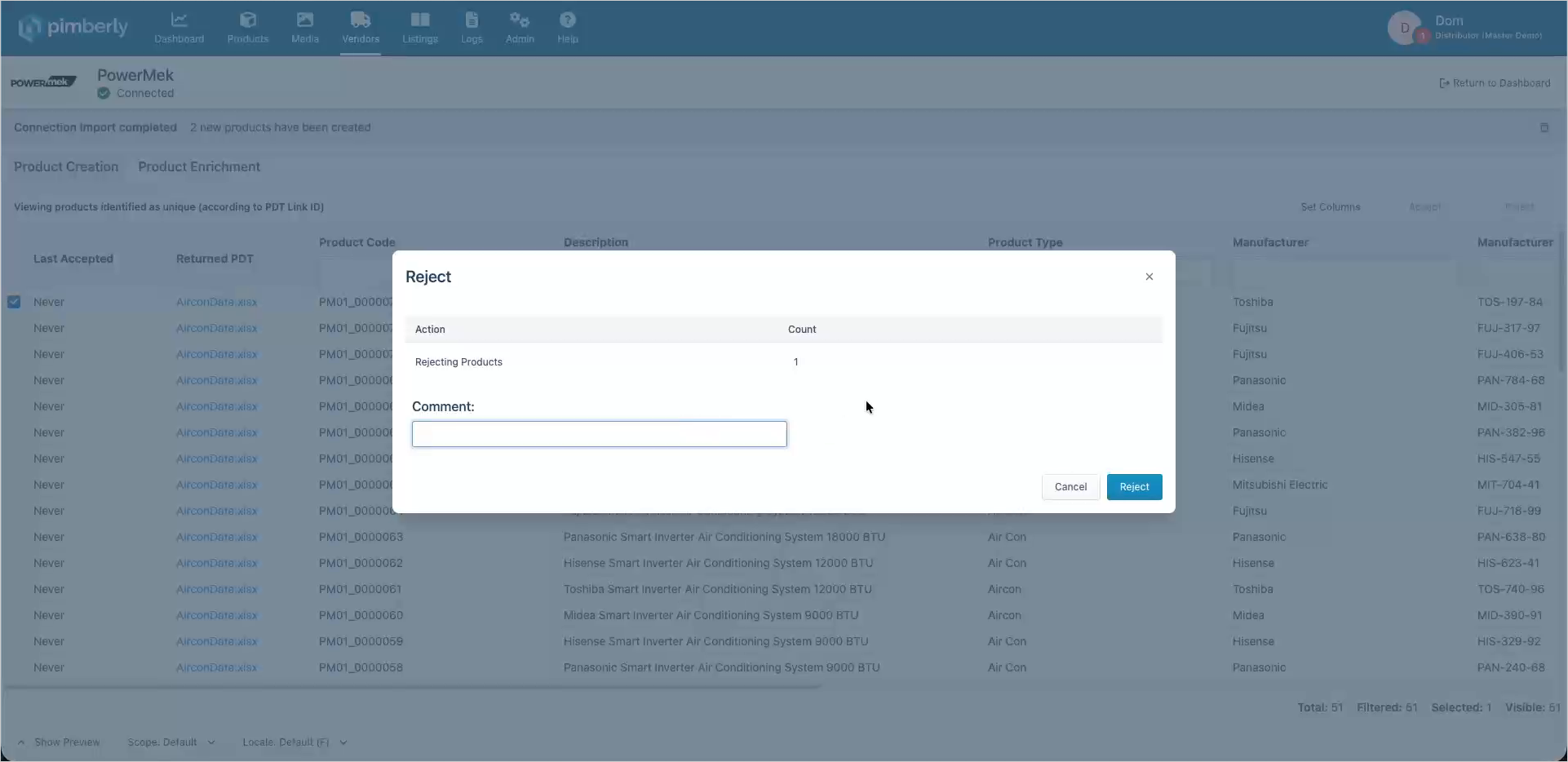
Task: Close the Reject dialog with X
Action: [x=1149, y=277]
